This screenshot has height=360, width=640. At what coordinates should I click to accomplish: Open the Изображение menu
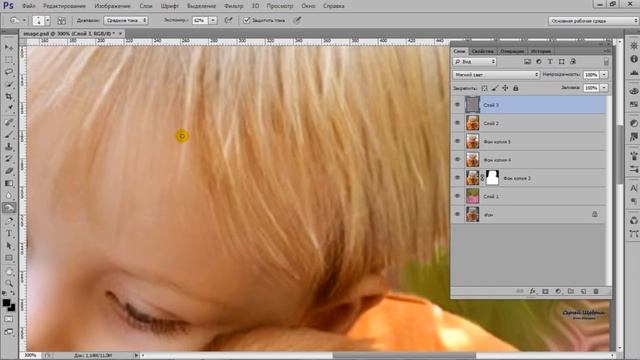point(112,6)
